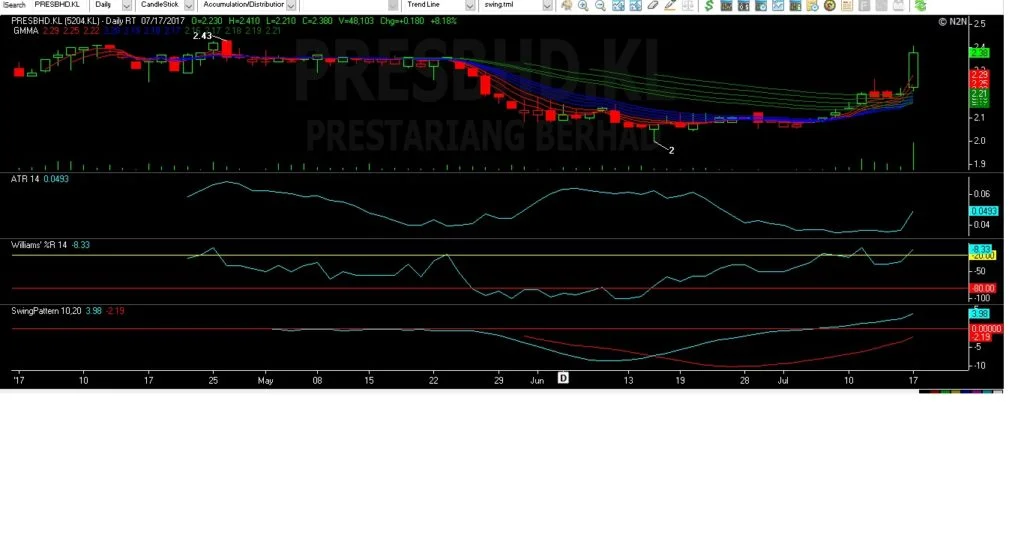
Task: Click the PRESBHD.KL (5204.KL) chart title
Action: tap(55, 21)
